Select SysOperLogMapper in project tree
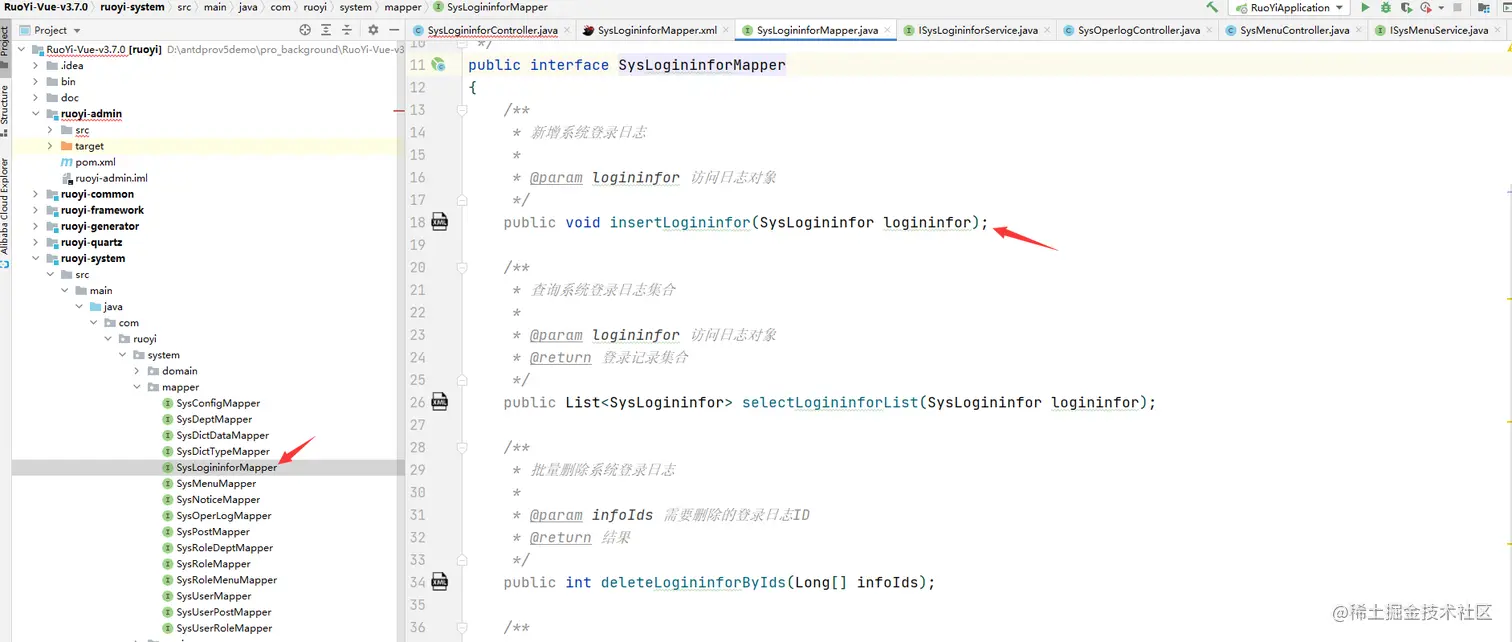The width and height of the screenshot is (1512, 642). tap(224, 515)
